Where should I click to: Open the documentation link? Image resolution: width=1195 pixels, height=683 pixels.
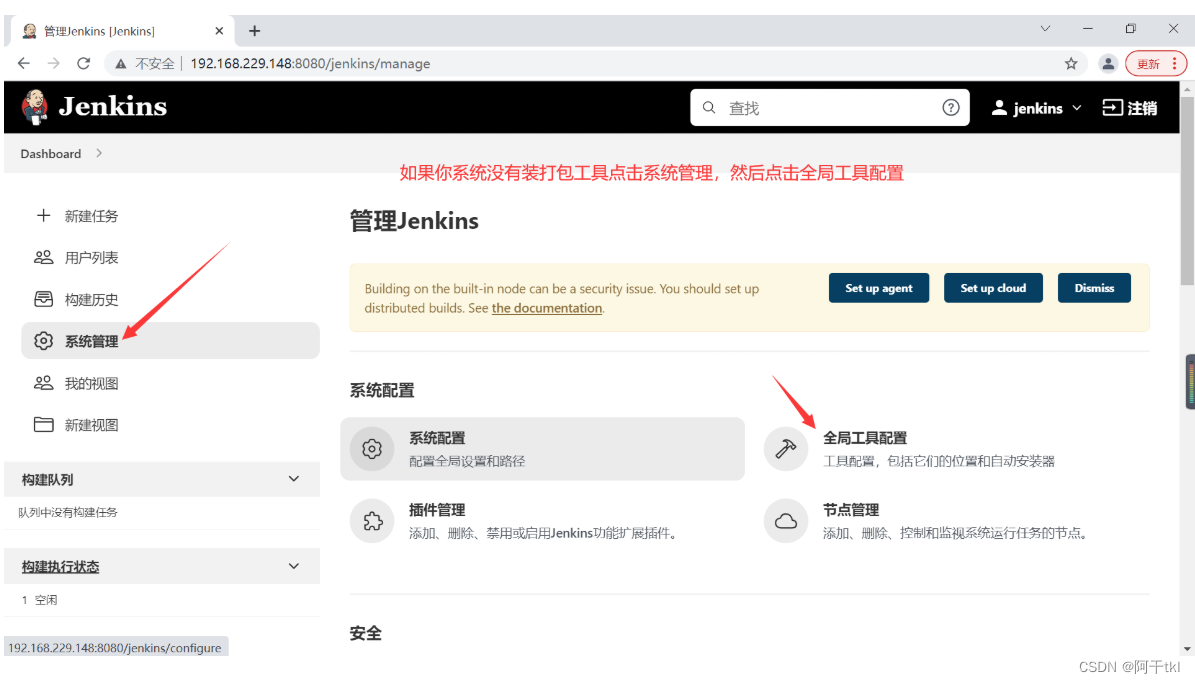coord(546,308)
